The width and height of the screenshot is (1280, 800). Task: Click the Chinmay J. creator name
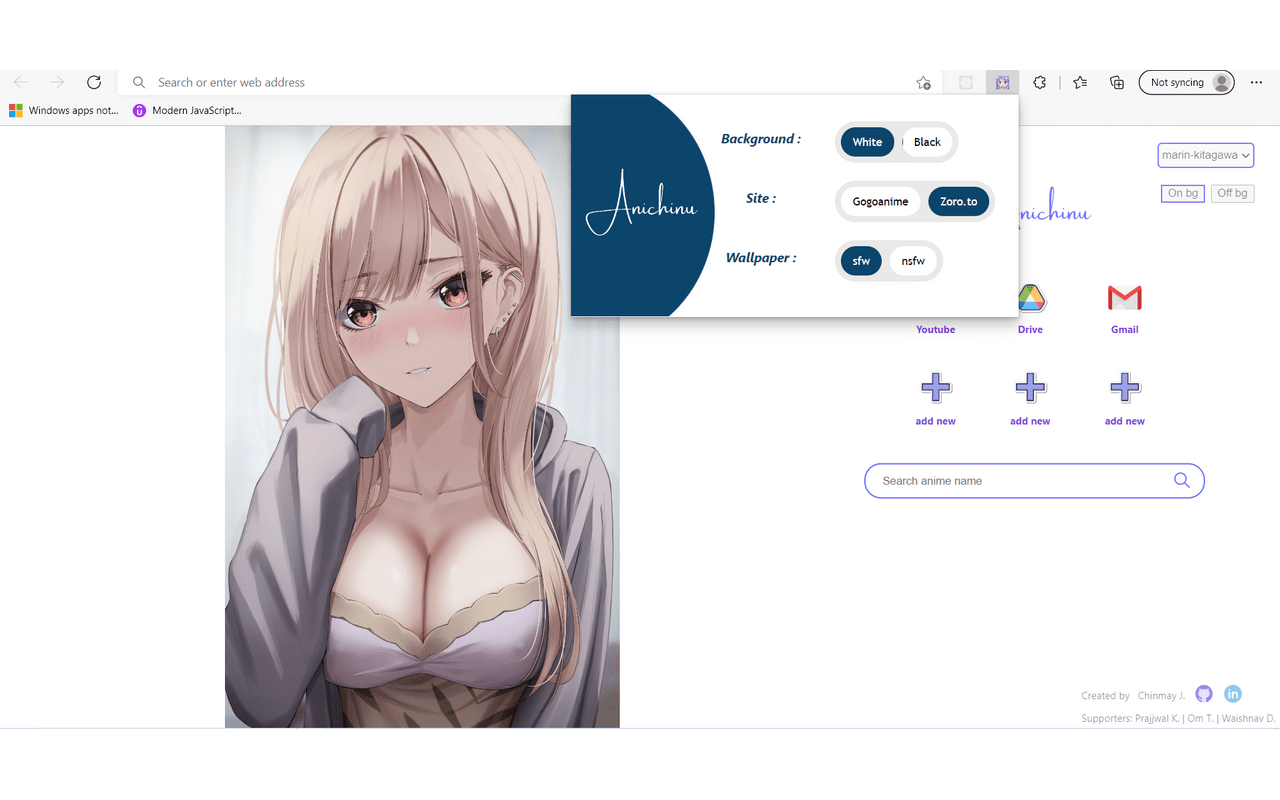click(x=1161, y=696)
